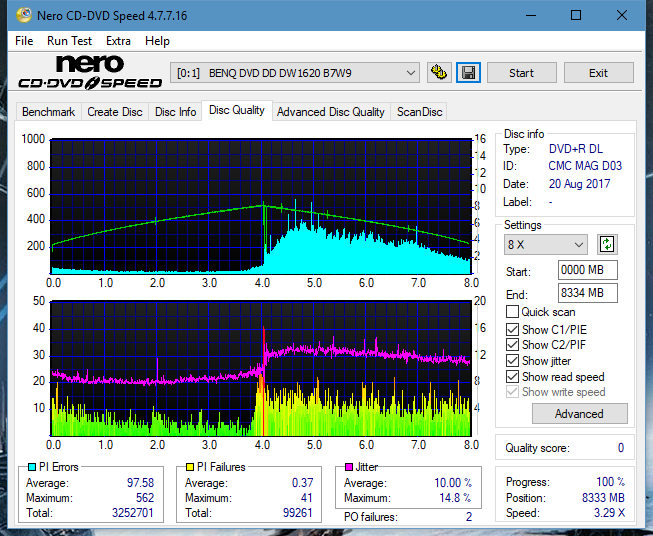Maximize the Nero CD-DVD Speed window

[576, 15]
